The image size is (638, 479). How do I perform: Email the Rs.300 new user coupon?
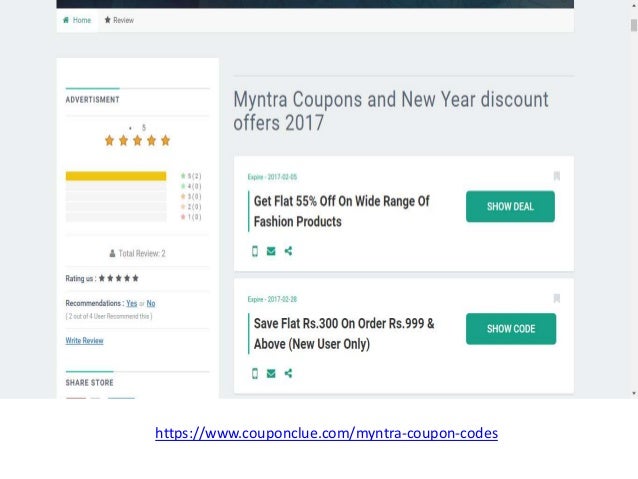[x=271, y=373]
